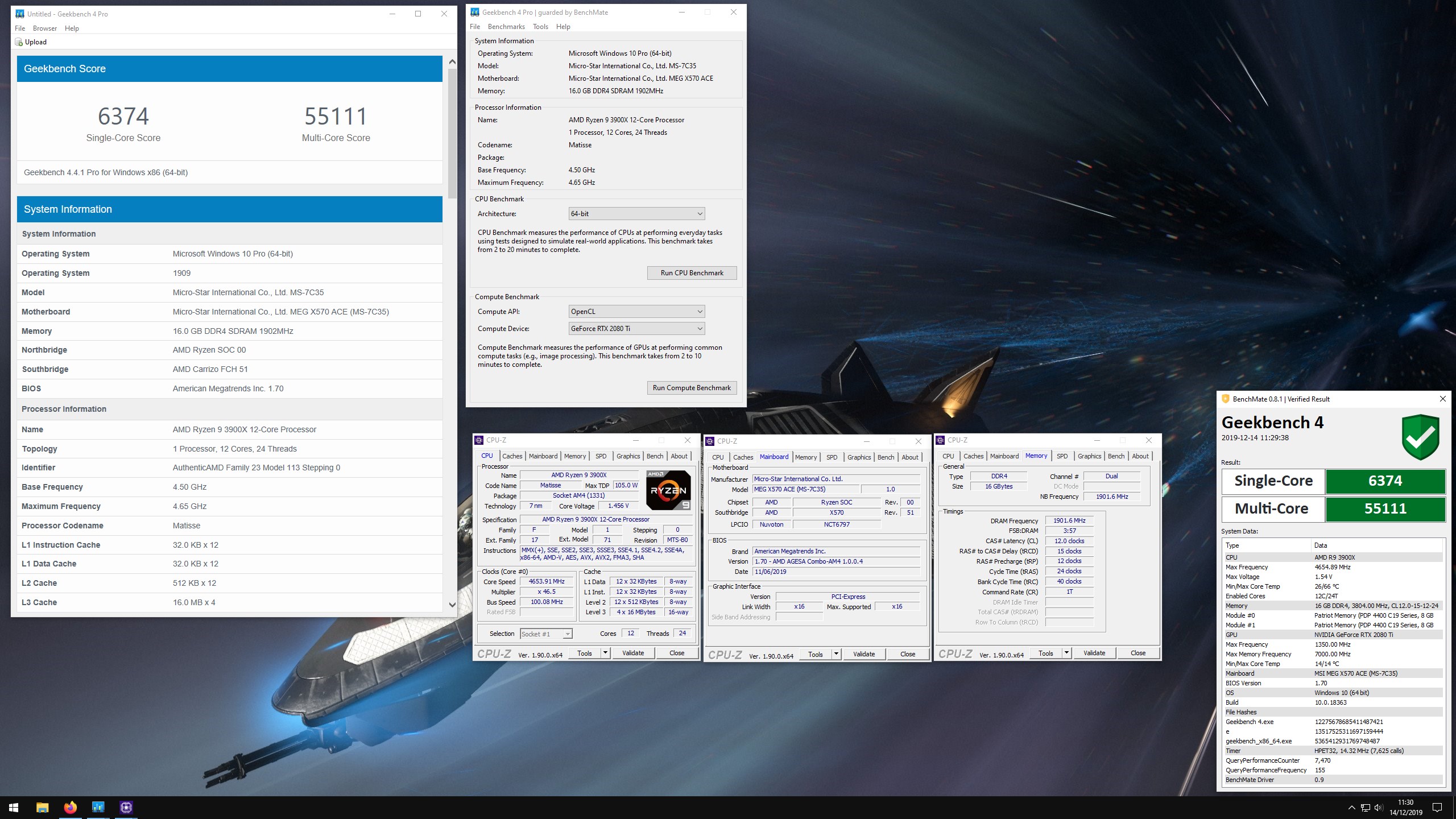Click the Geekbench results scrollbar thumb
The image size is (1456, 819).
pos(452,134)
